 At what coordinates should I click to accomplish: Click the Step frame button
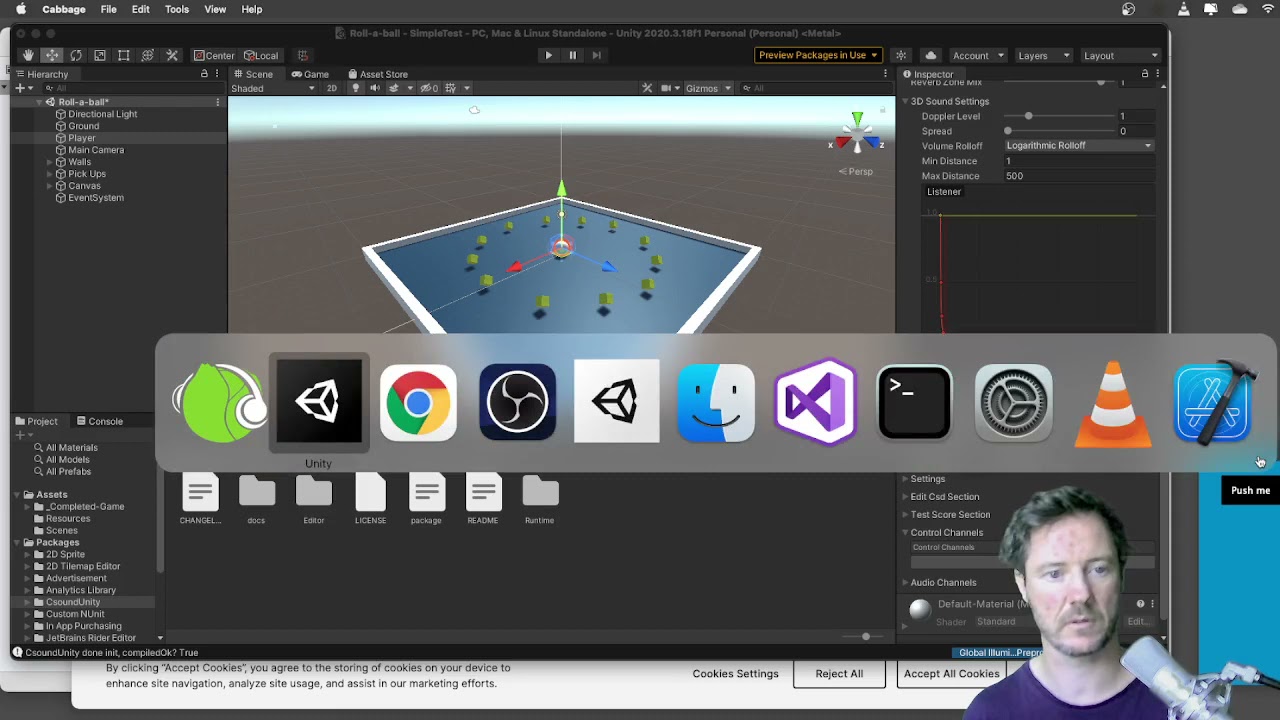pyautogui.click(x=597, y=55)
